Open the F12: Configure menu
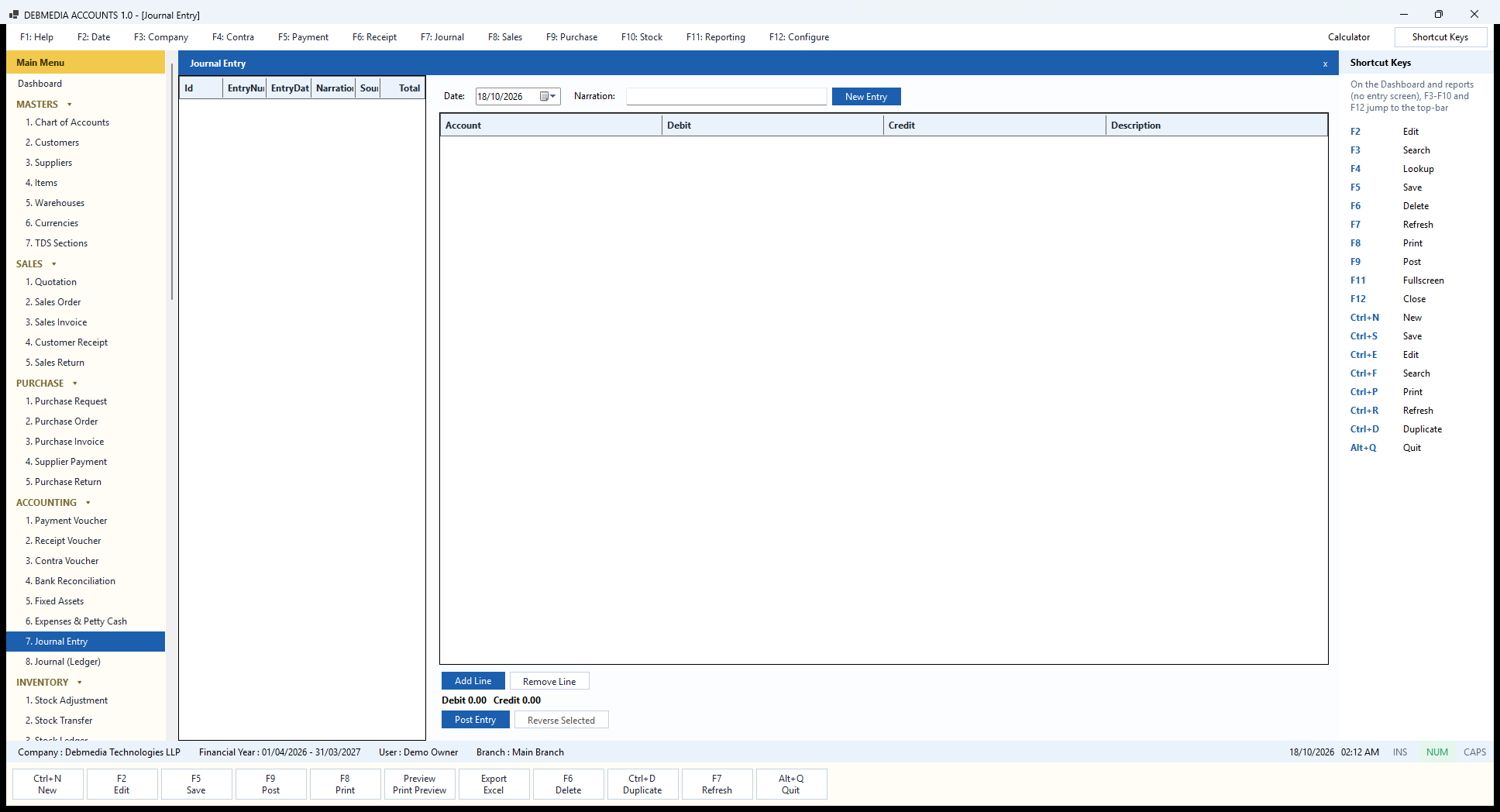This screenshot has height=812, width=1500. tap(799, 37)
